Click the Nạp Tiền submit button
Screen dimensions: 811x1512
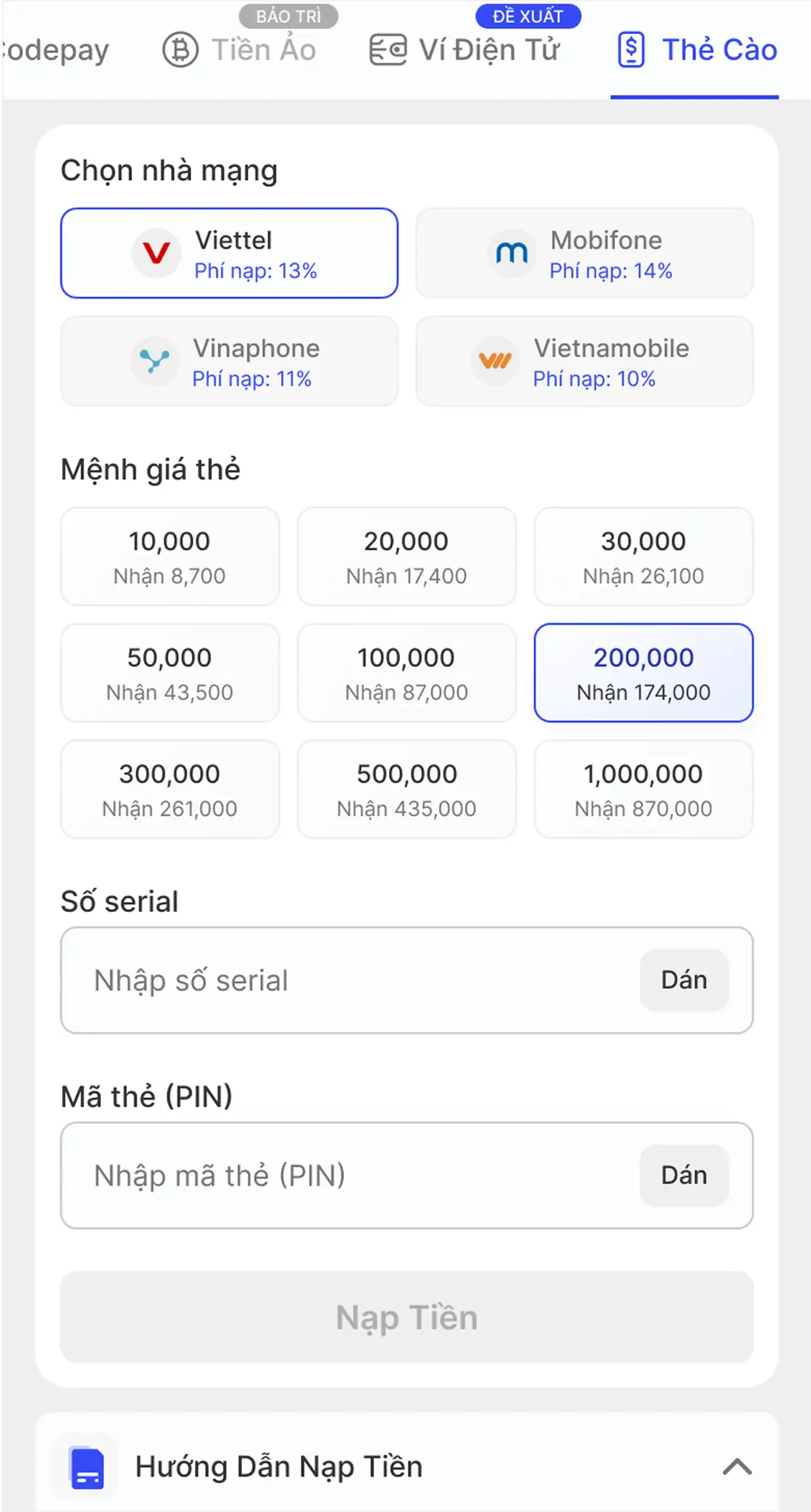[x=407, y=1317]
